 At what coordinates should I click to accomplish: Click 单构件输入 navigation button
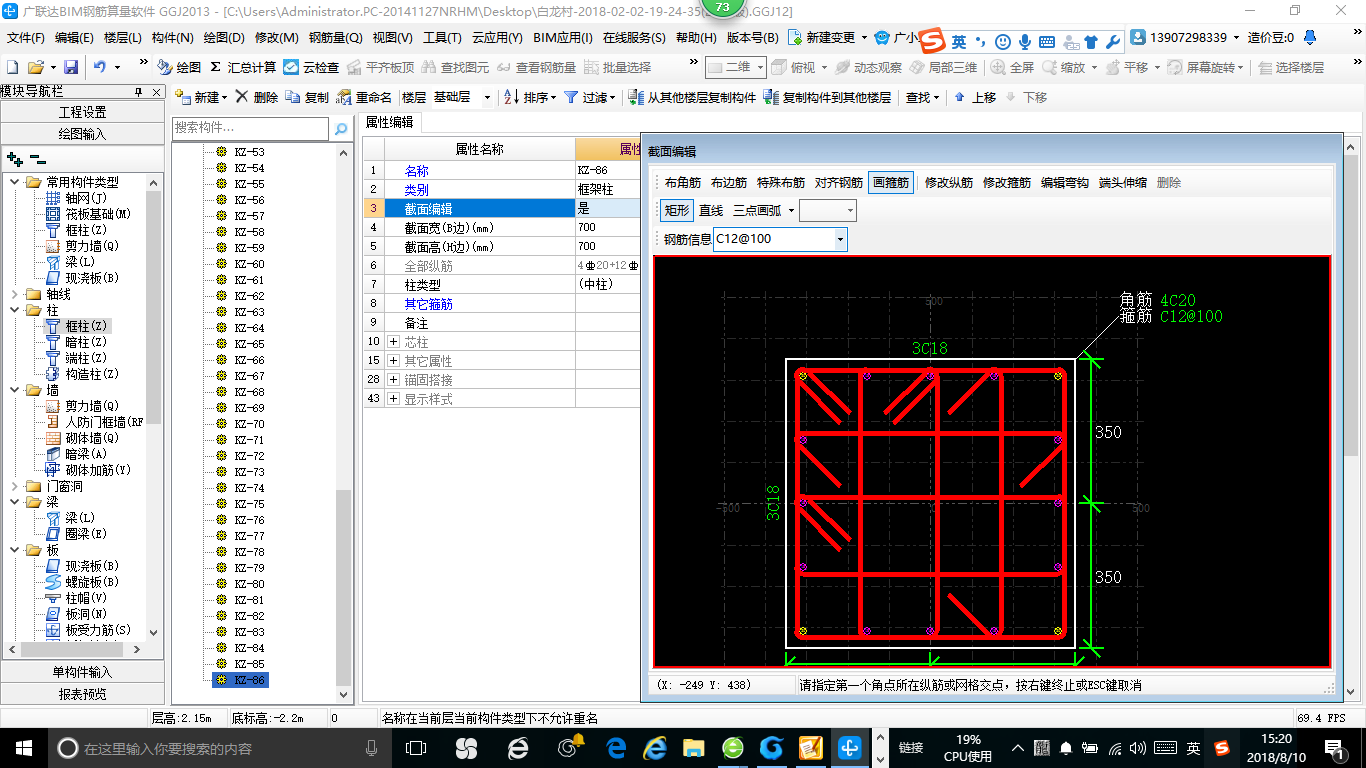pos(82,672)
